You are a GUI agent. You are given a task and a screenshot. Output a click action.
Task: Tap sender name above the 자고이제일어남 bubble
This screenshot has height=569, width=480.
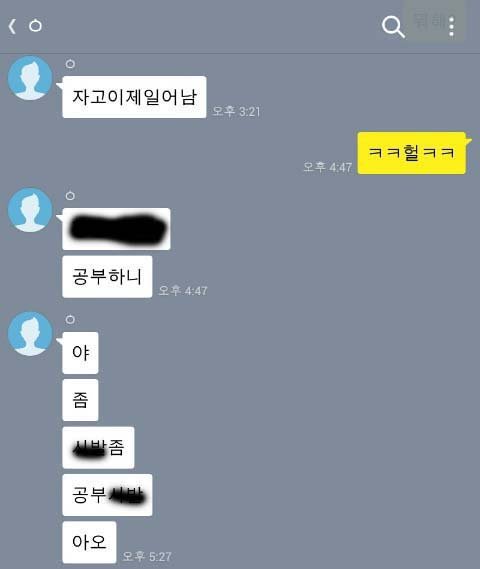70,64
